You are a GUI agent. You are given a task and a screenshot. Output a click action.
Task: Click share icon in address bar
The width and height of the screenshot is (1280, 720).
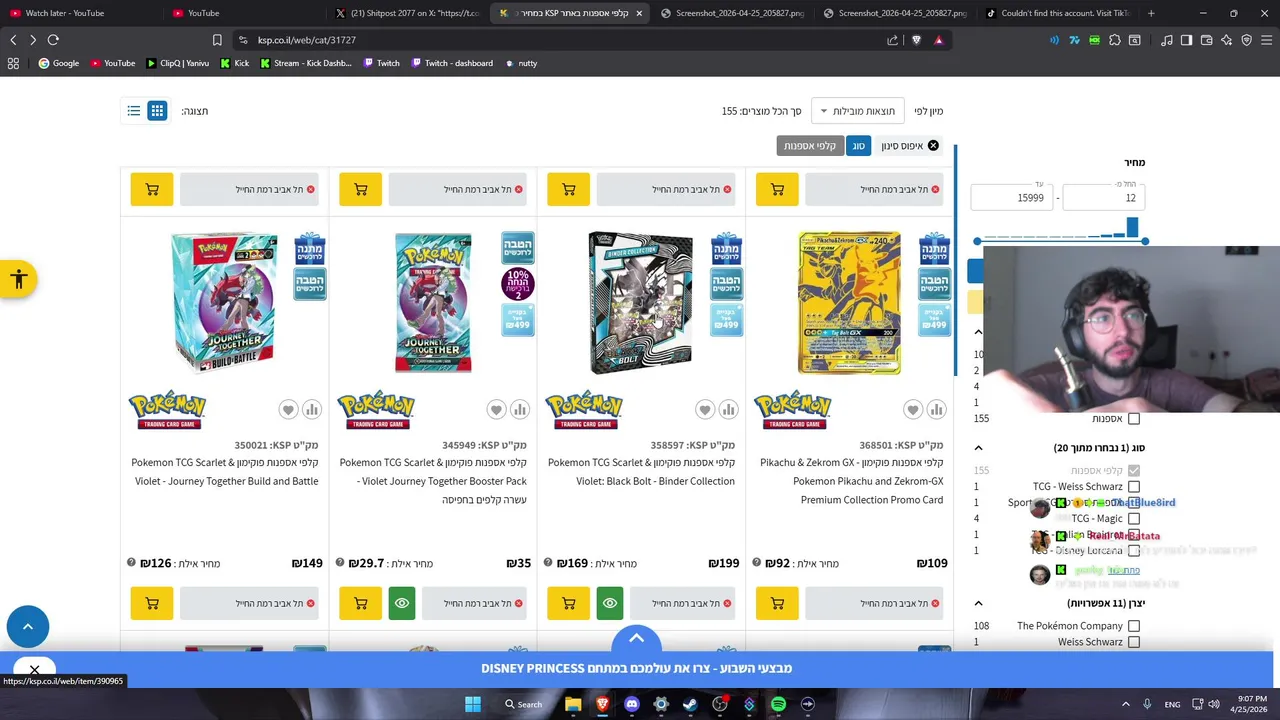(x=892, y=40)
